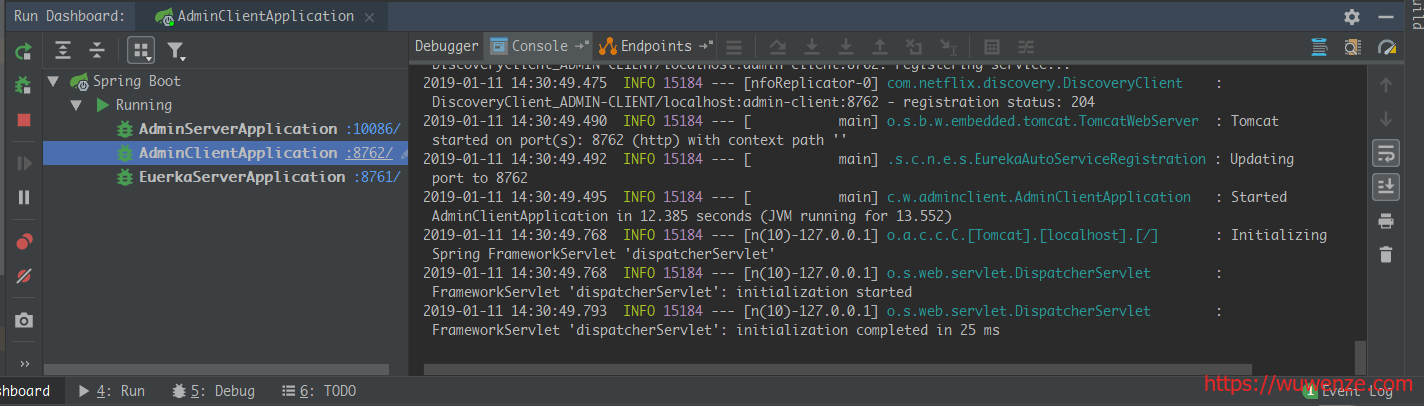Click the memory view magnifier icon

click(1353, 46)
